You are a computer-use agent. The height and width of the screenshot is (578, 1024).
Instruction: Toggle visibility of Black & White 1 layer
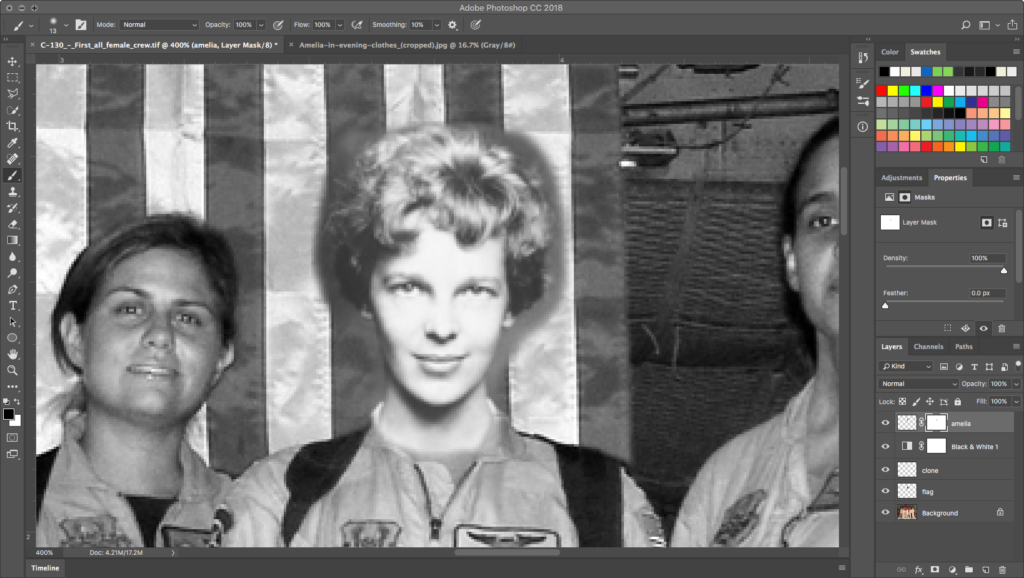[x=885, y=446]
